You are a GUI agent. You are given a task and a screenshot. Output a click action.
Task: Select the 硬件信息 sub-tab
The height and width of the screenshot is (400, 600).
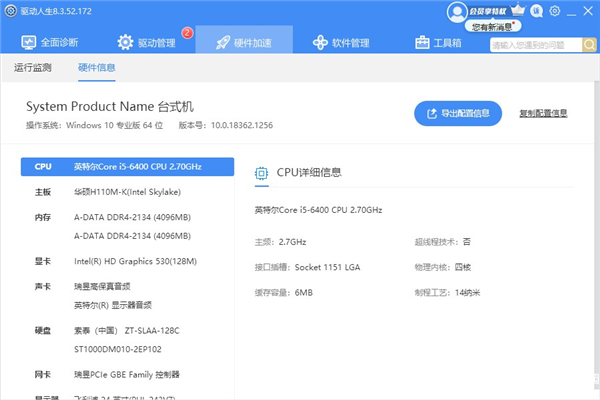[x=96, y=68]
